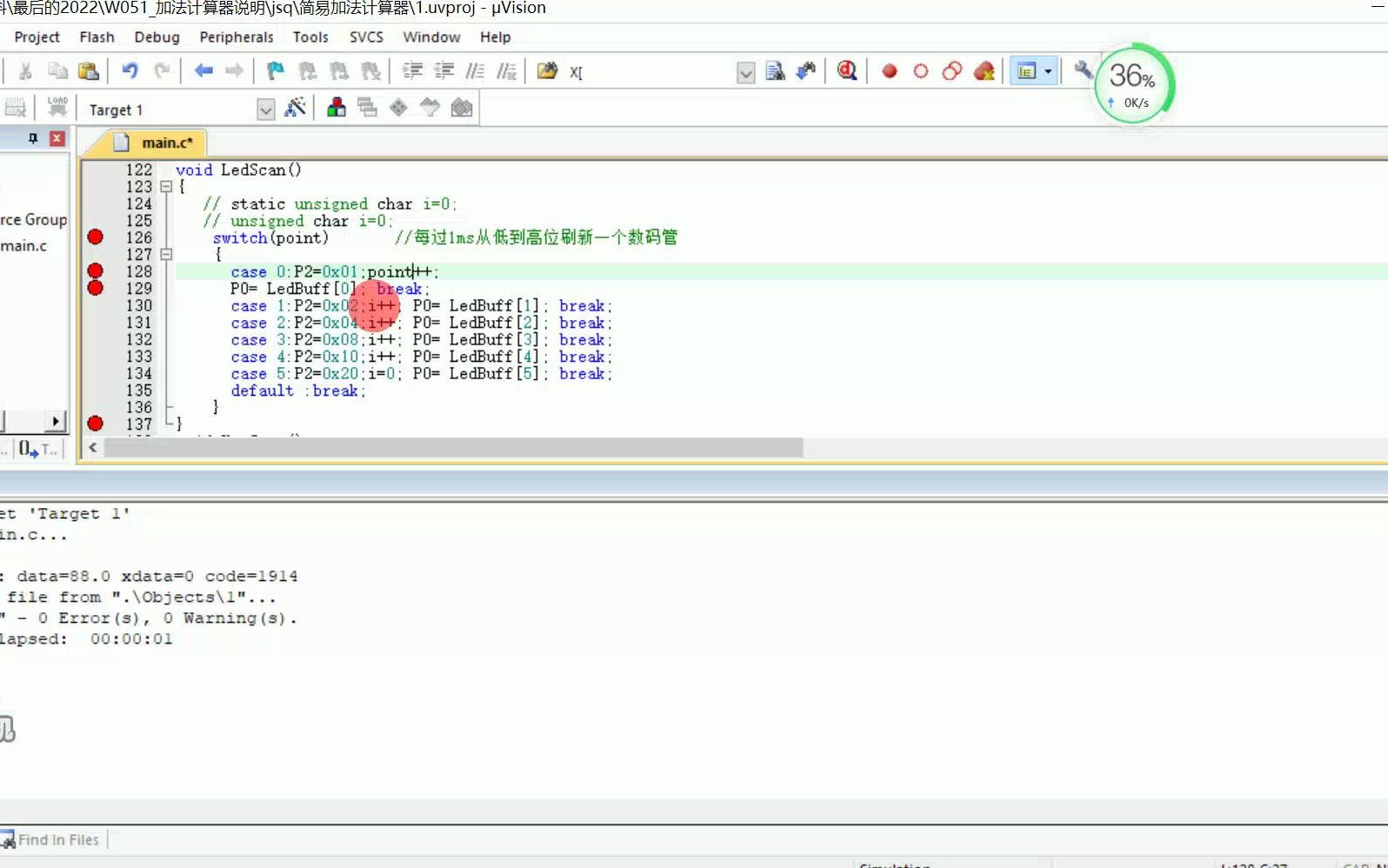Open the Help menu
Viewport: 1388px width, 868px height.
point(495,37)
